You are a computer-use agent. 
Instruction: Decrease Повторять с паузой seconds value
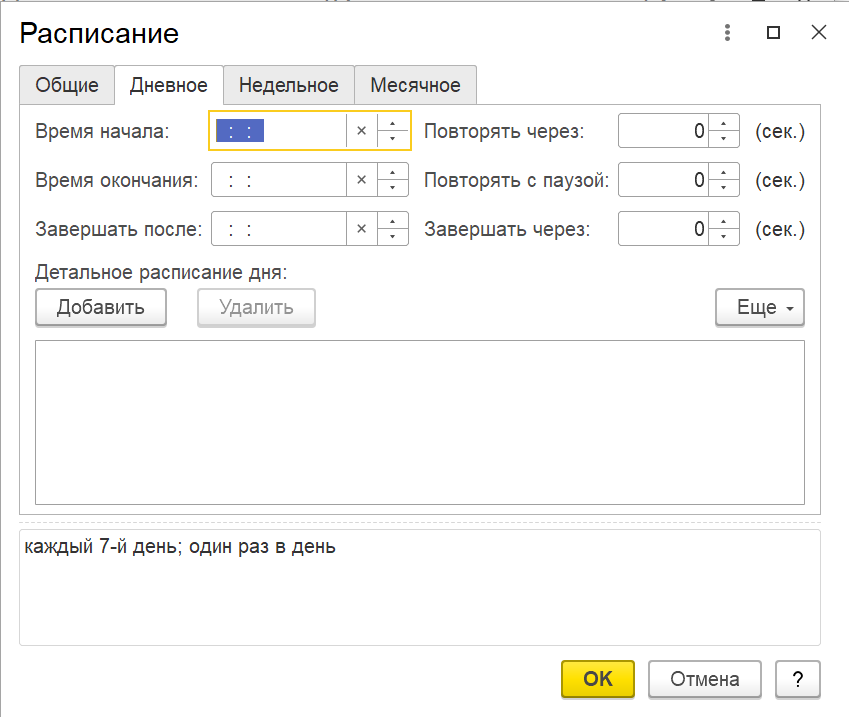[724, 188]
